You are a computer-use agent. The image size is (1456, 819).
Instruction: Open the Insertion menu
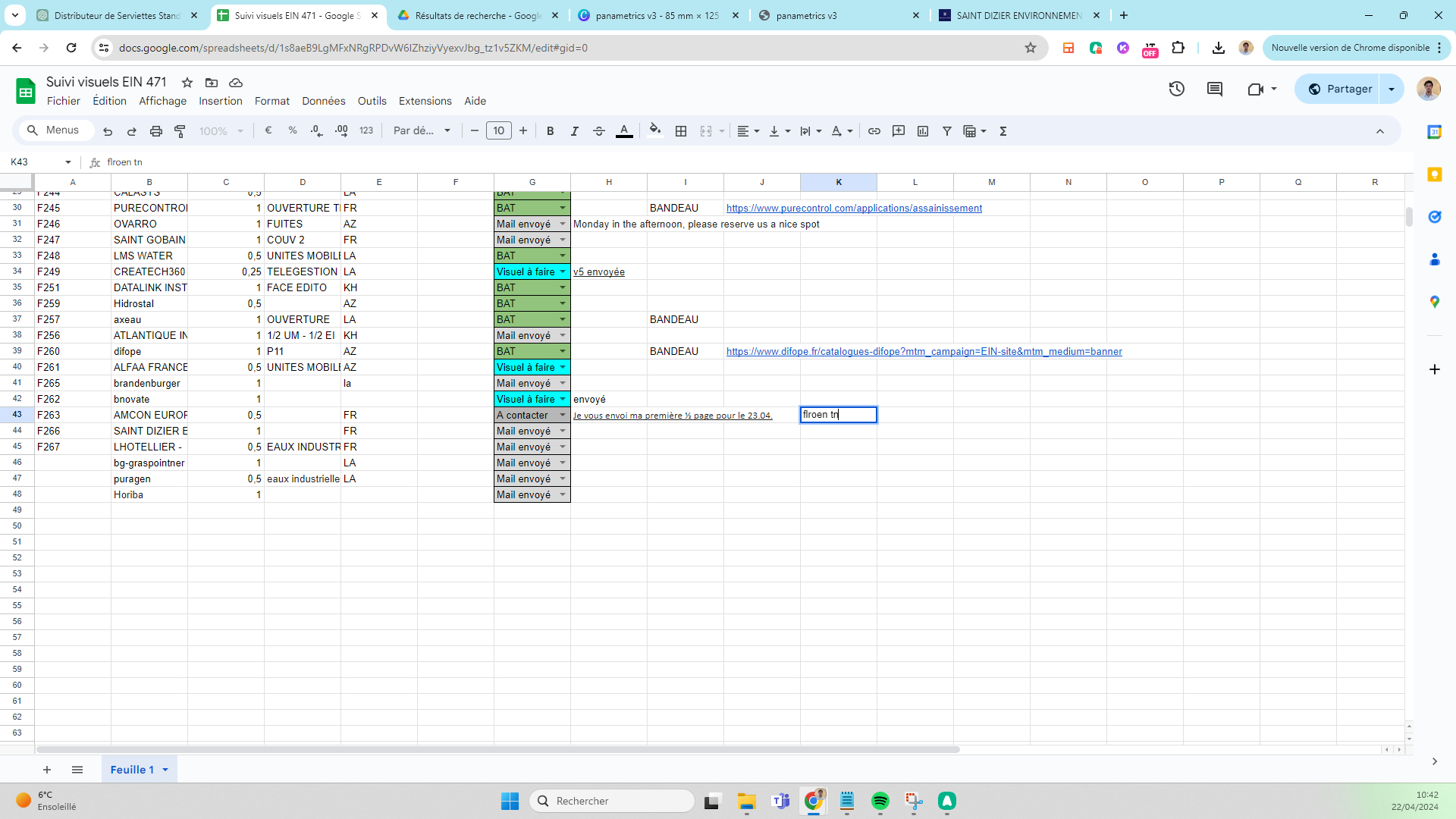[x=221, y=101]
